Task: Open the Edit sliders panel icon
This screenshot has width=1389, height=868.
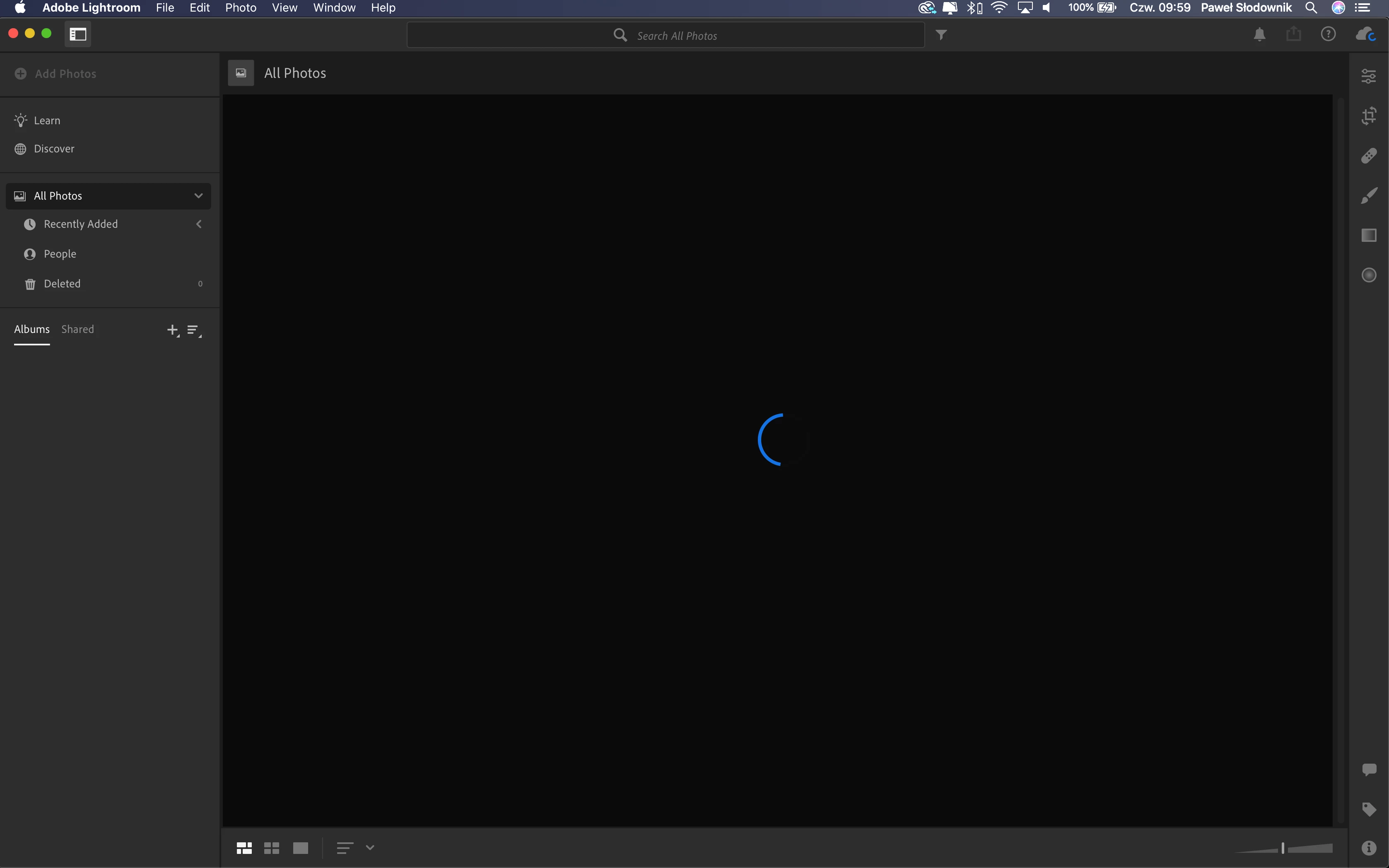Action: (1369, 76)
